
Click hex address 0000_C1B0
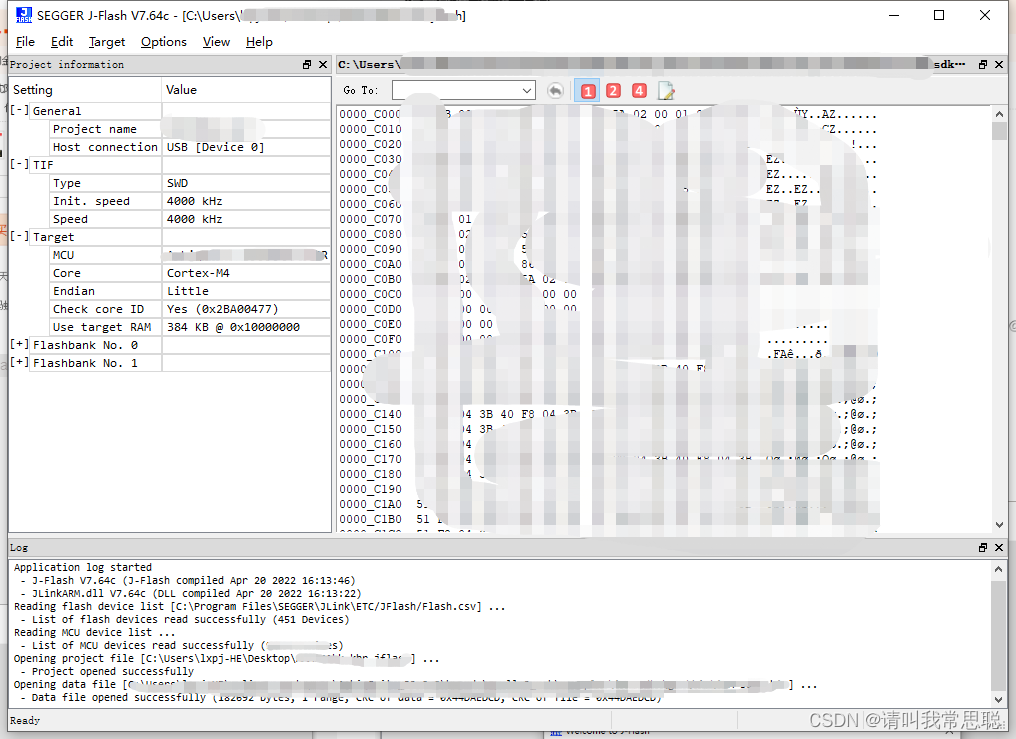tap(370, 519)
